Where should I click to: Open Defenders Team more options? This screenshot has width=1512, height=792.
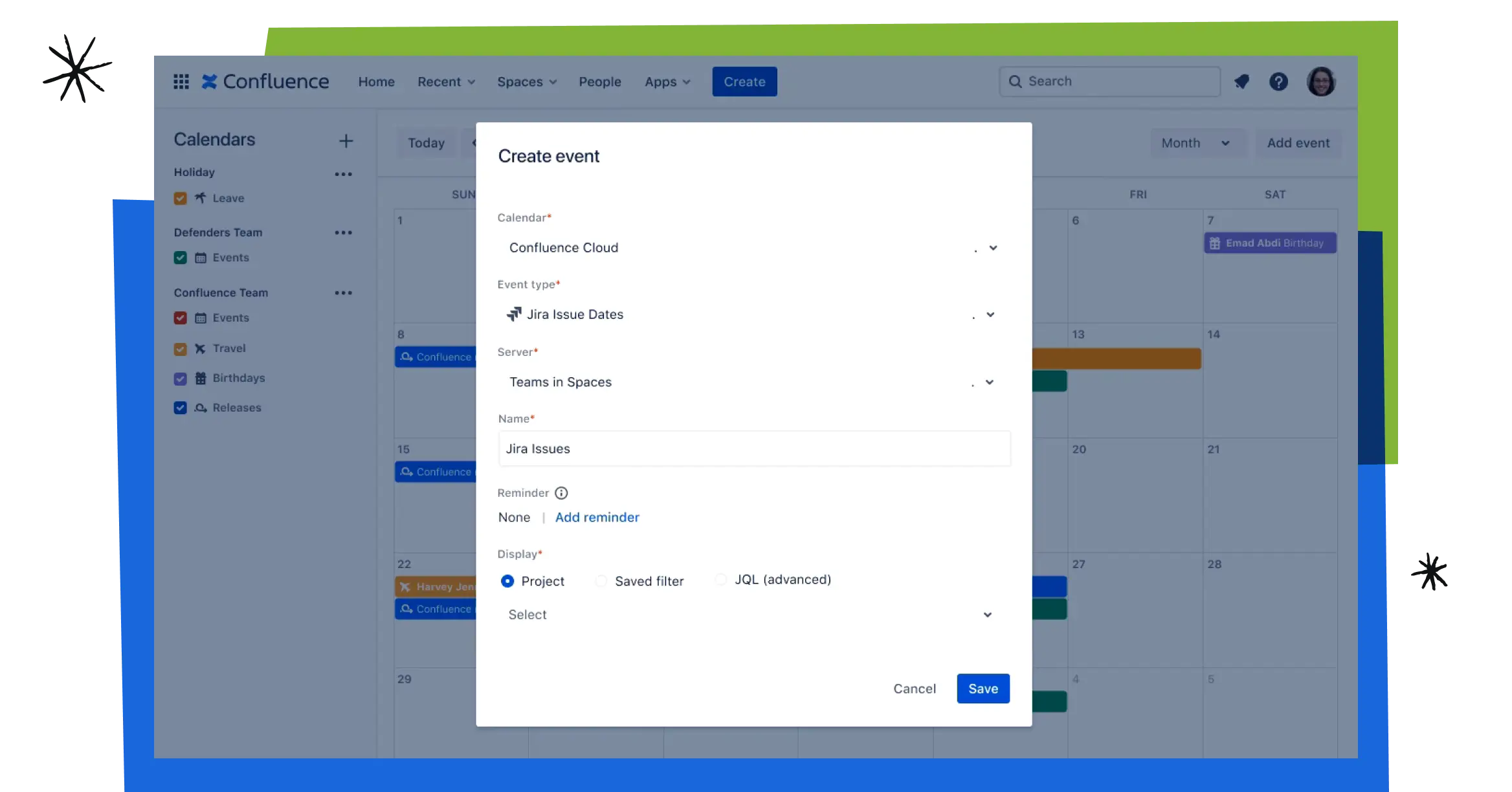pos(344,232)
